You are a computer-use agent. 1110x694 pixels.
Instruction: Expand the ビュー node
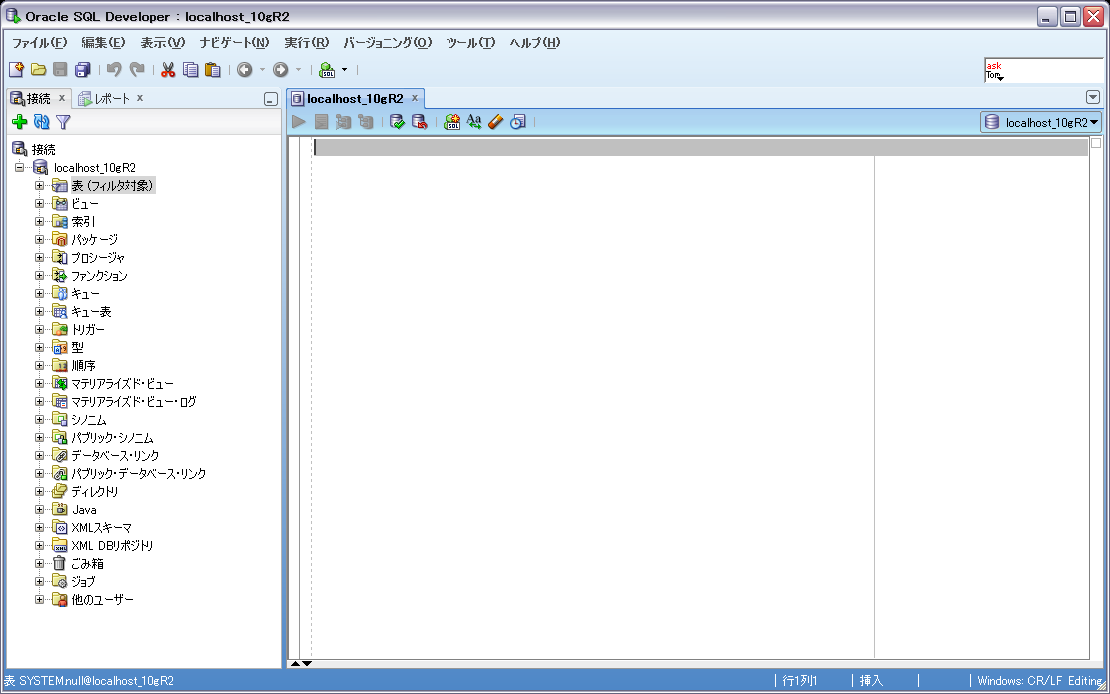click(x=40, y=204)
